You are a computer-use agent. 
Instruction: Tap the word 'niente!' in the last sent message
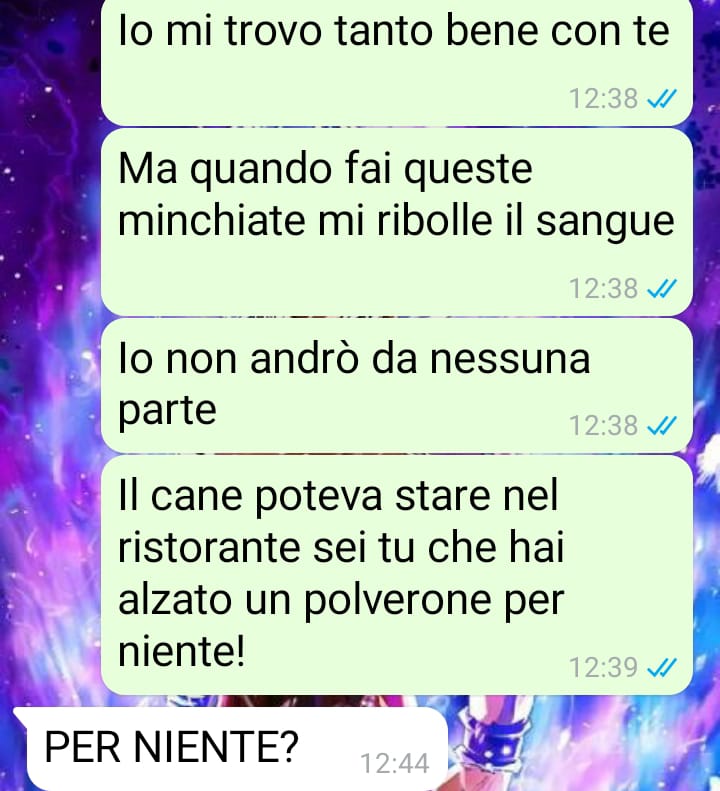(182, 651)
